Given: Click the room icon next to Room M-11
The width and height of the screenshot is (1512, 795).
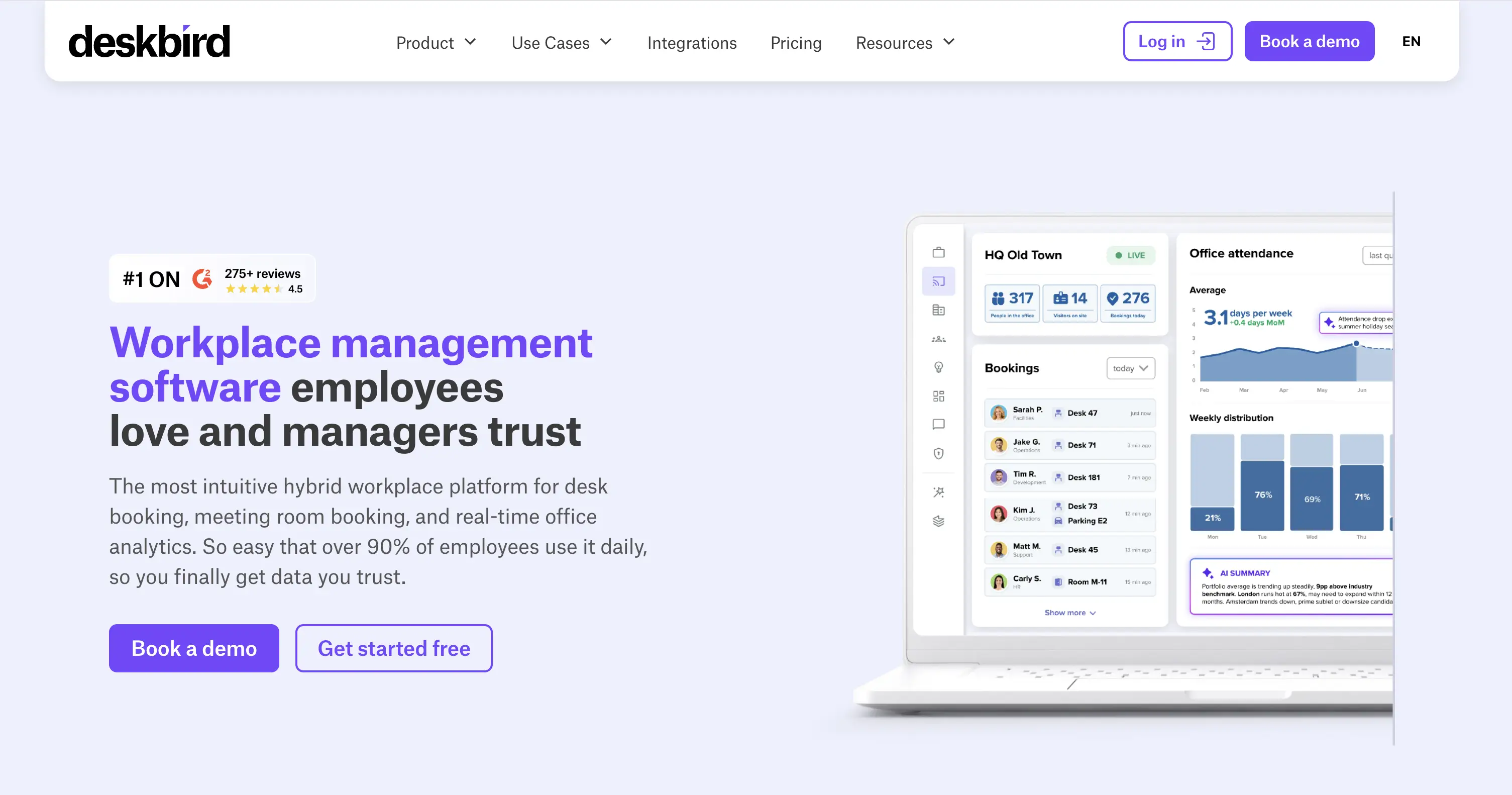Looking at the screenshot, I should pos(1058,582).
